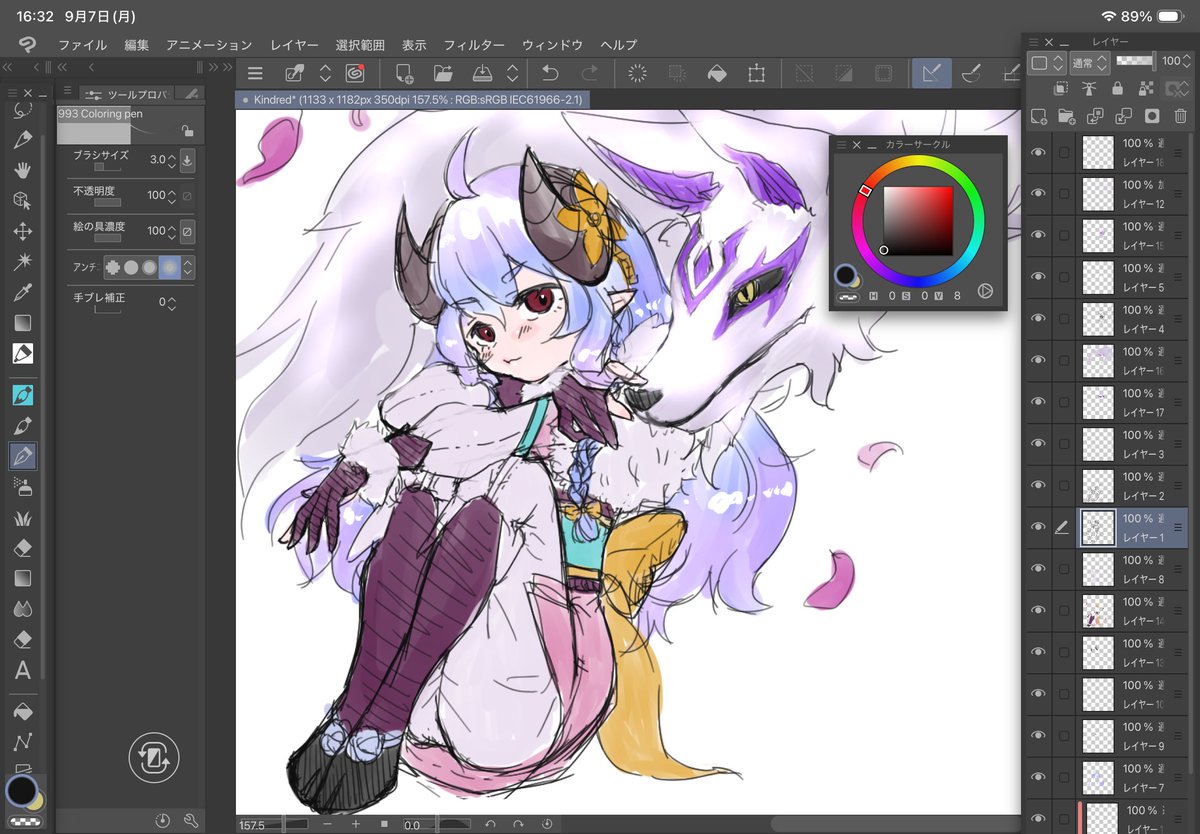Click the 不透明度 100 value stepper arrows

[x=172, y=196]
